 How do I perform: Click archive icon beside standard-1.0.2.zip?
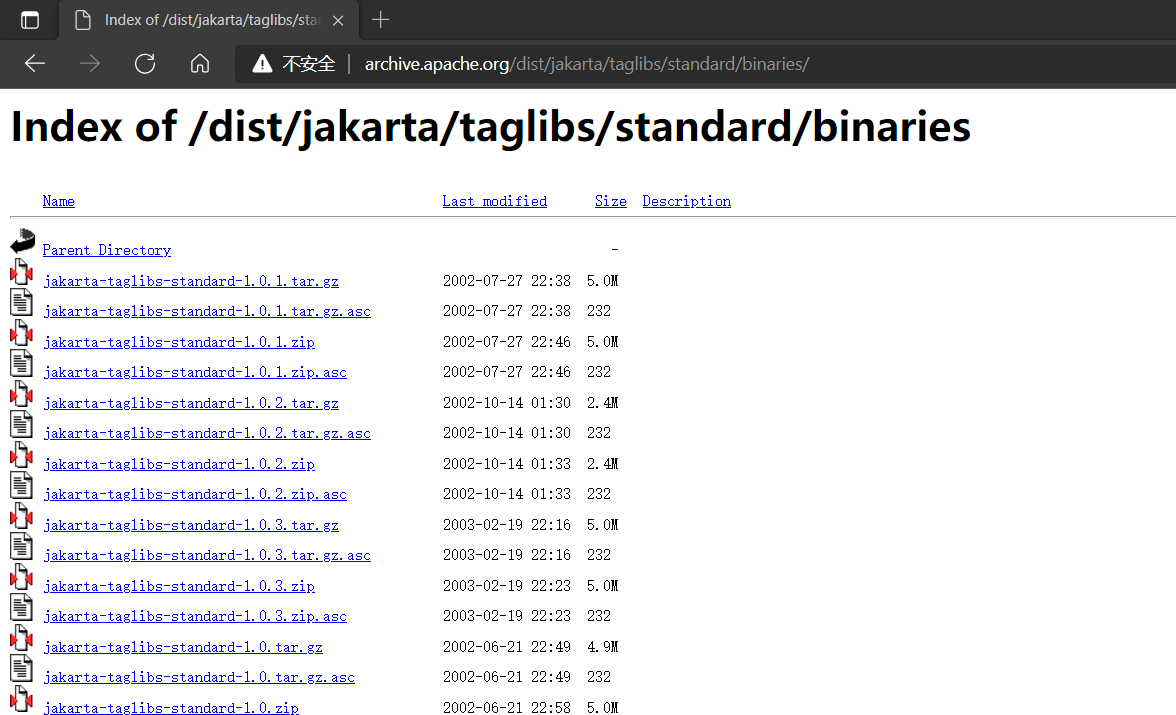22,455
